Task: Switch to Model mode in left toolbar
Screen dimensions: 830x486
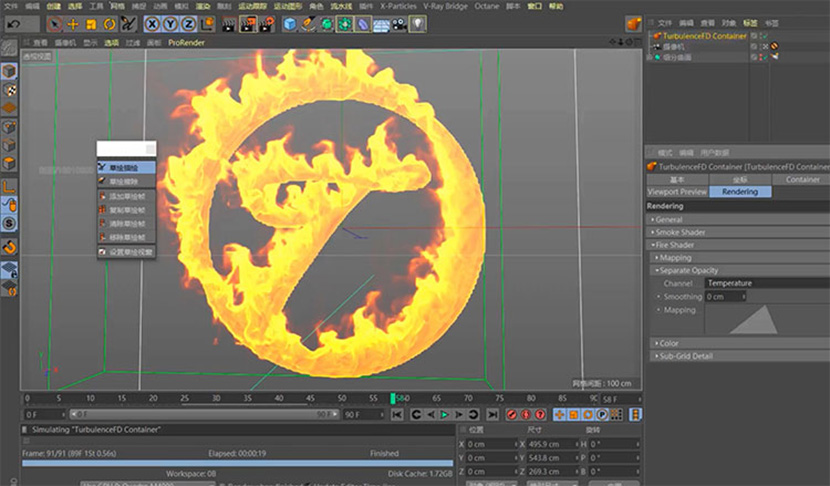Action: (9, 71)
